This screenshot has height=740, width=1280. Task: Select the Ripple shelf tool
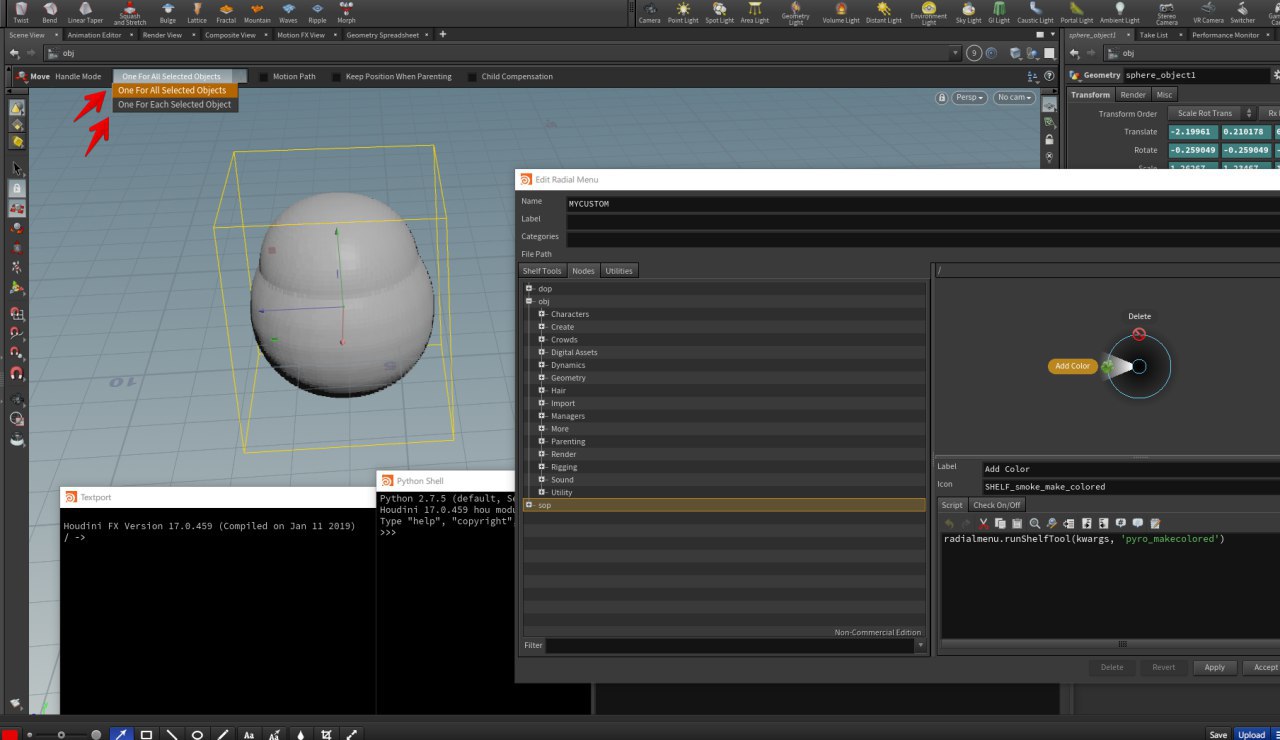point(317,12)
